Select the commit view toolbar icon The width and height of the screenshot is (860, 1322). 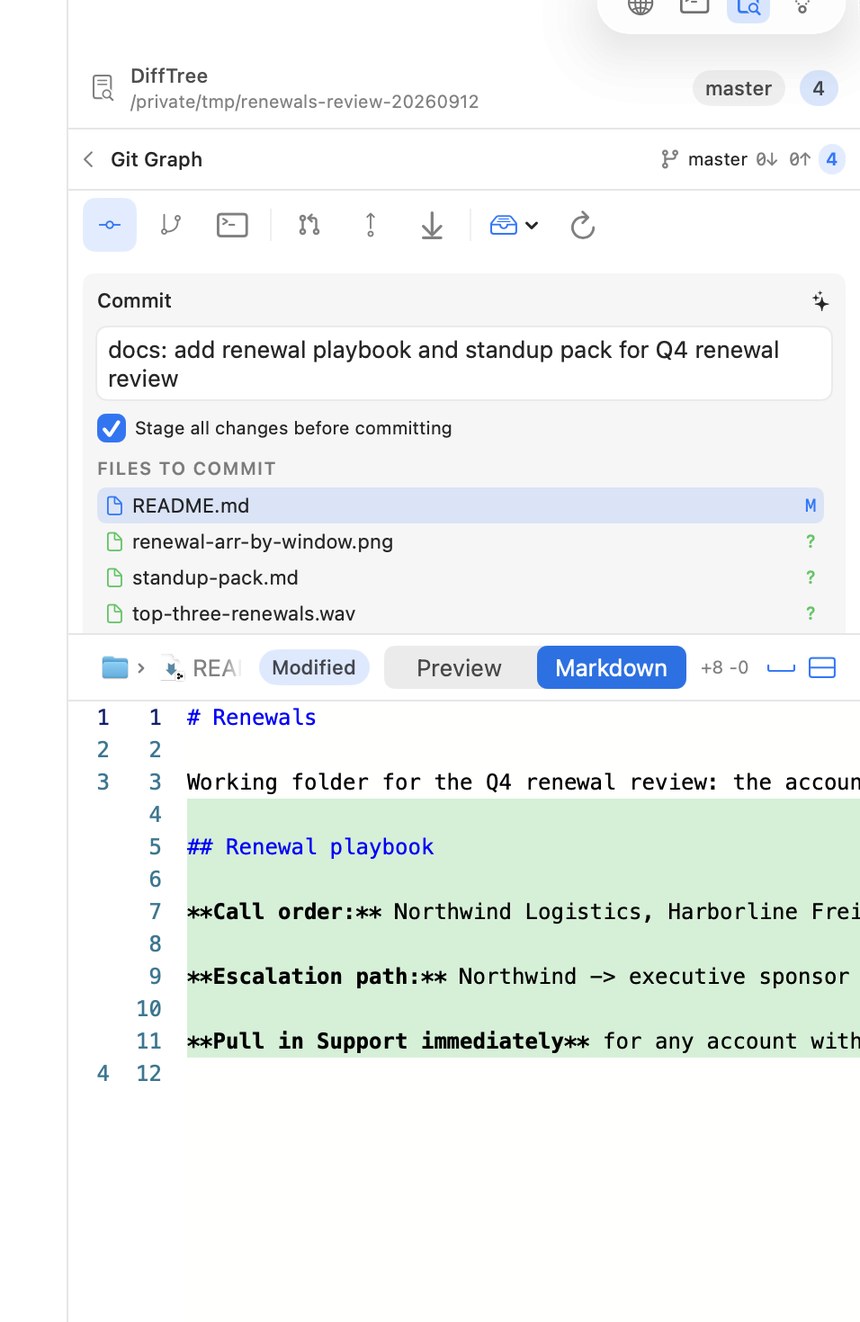point(110,225)
